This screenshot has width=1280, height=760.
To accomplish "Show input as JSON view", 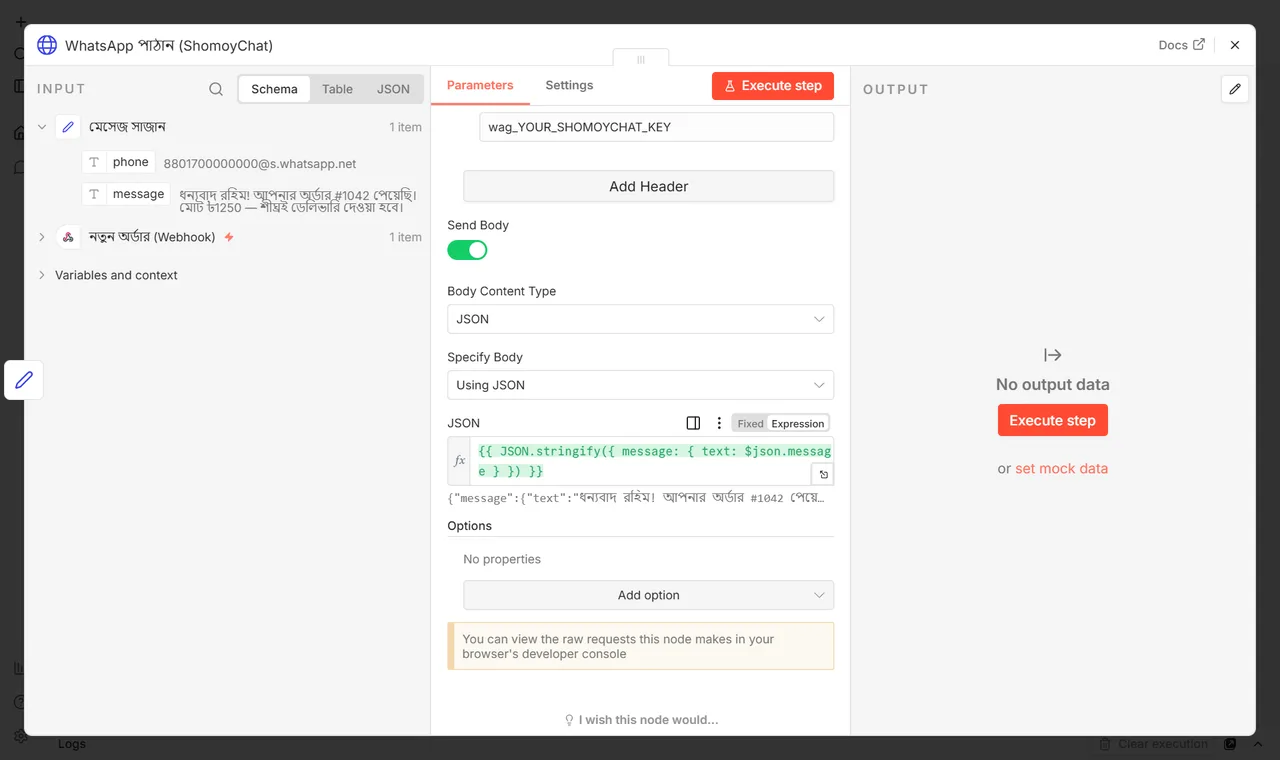I will tap(393, 89).
